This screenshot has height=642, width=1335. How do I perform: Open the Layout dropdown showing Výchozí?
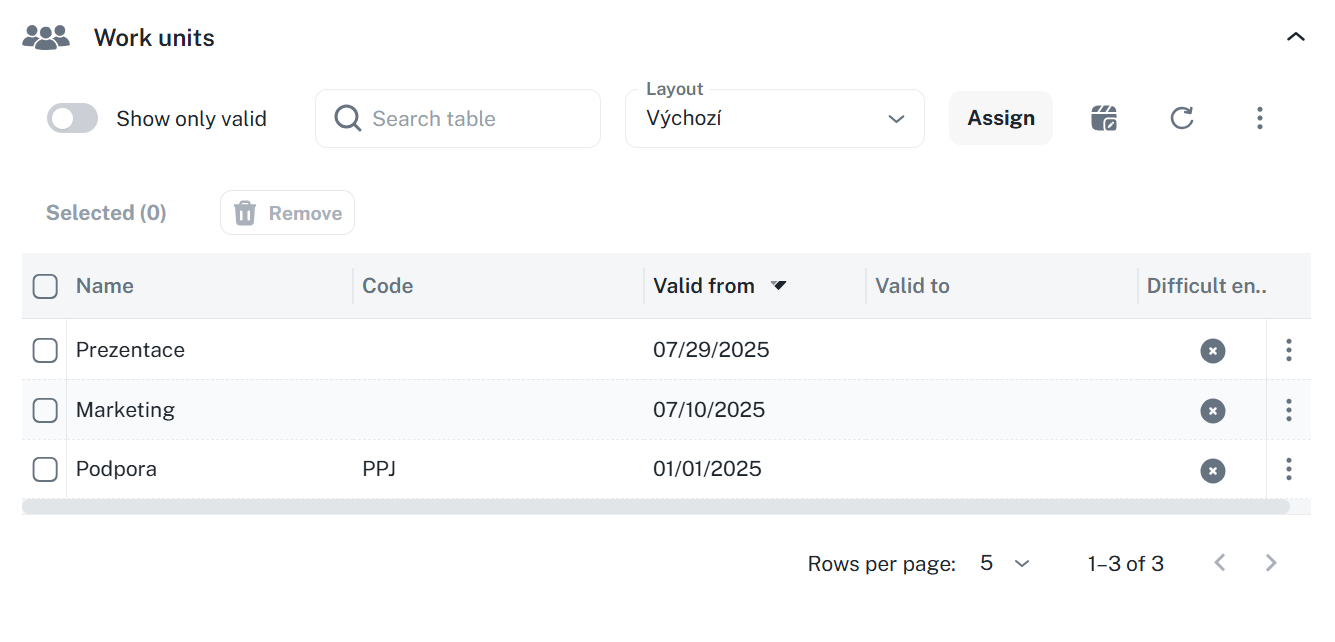(774, 119)
